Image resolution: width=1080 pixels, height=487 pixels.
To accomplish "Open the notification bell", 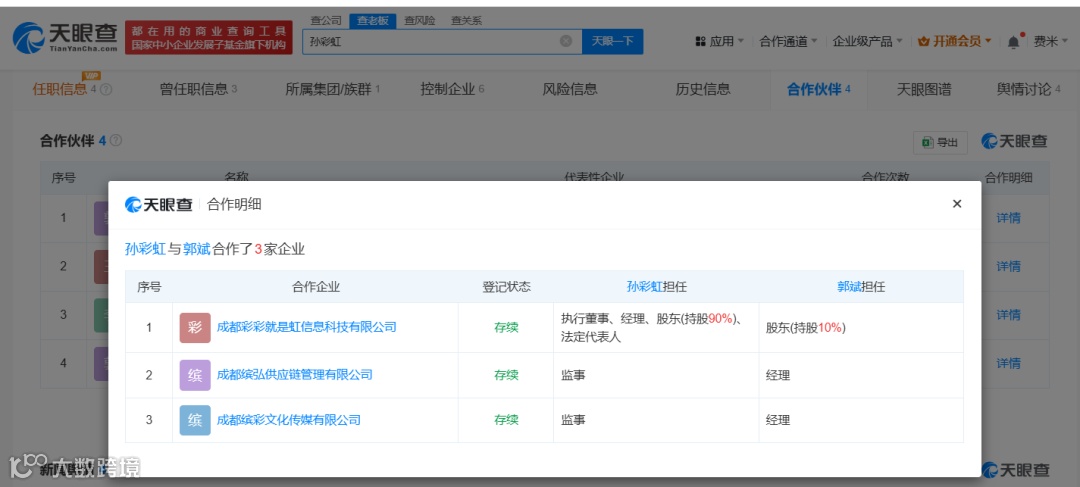I will pos(1014,41).
